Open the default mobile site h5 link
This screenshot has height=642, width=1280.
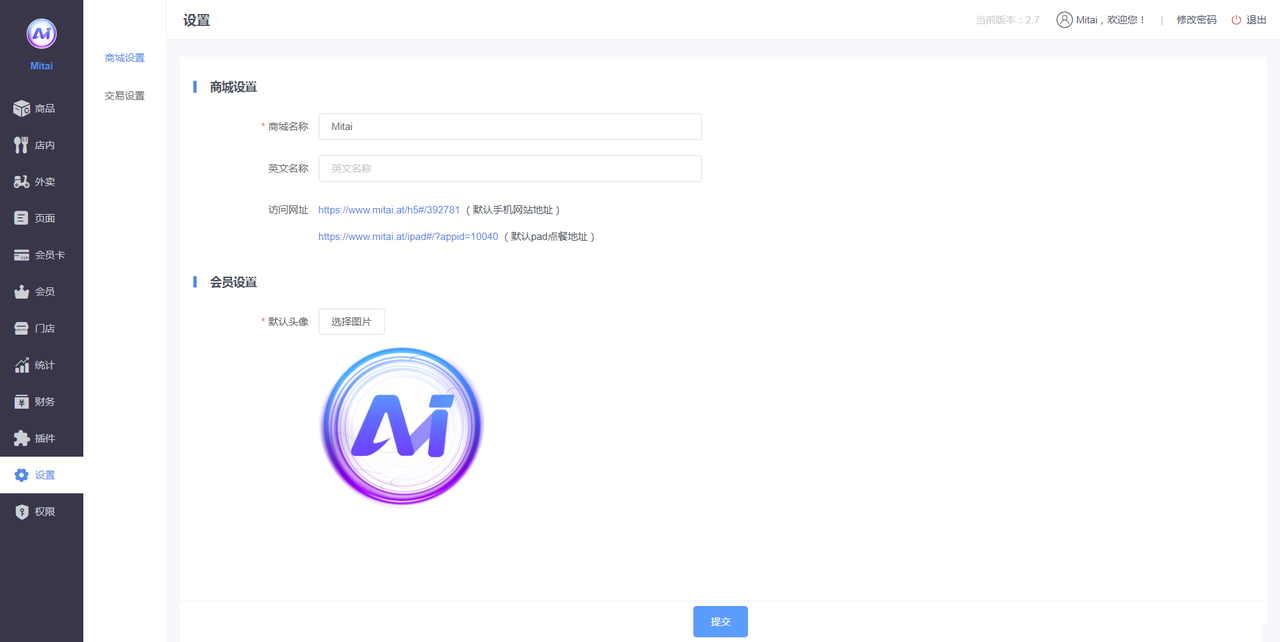(389, 210)
